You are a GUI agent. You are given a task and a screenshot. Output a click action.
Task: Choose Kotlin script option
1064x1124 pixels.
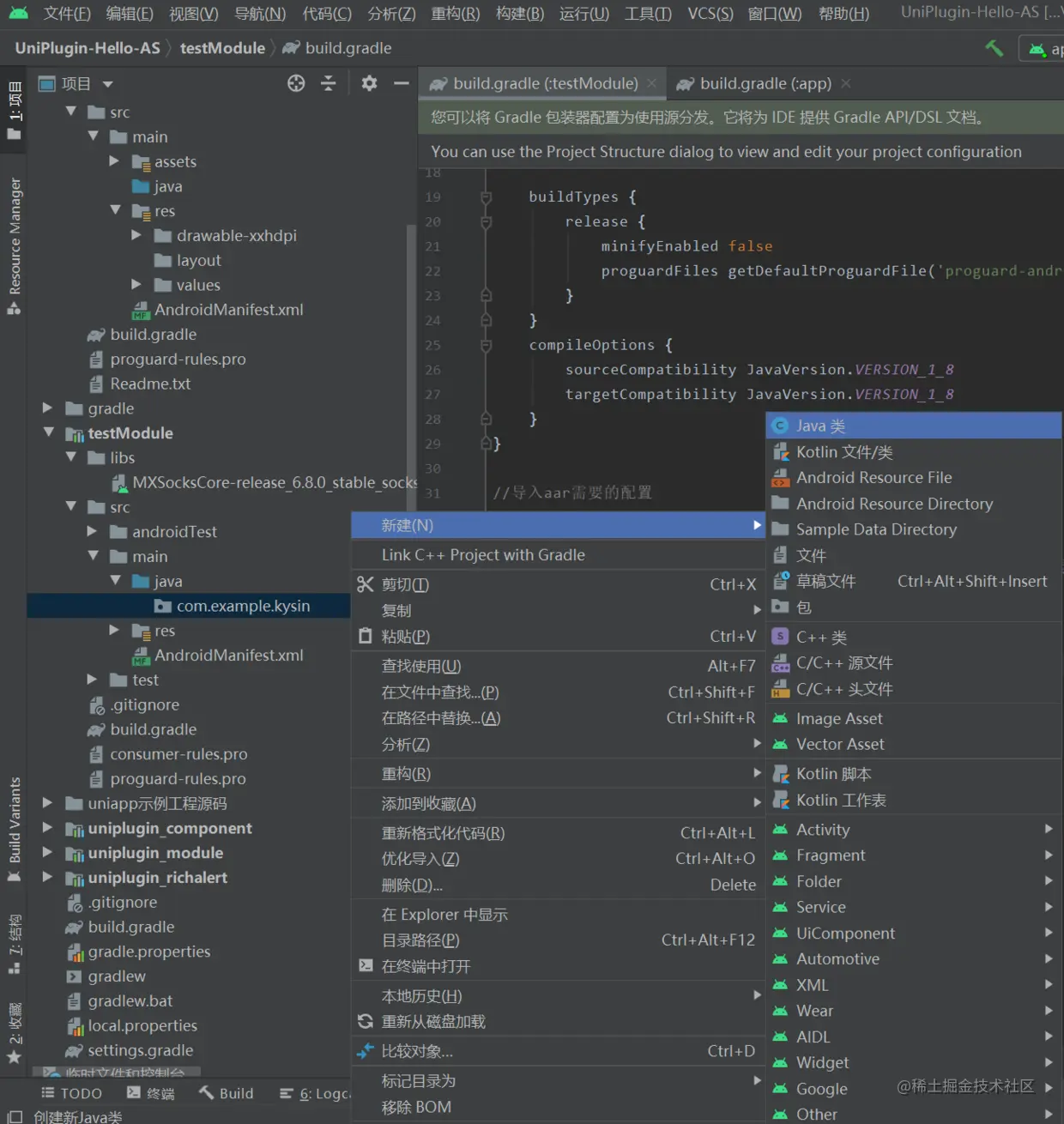(914, 774)
